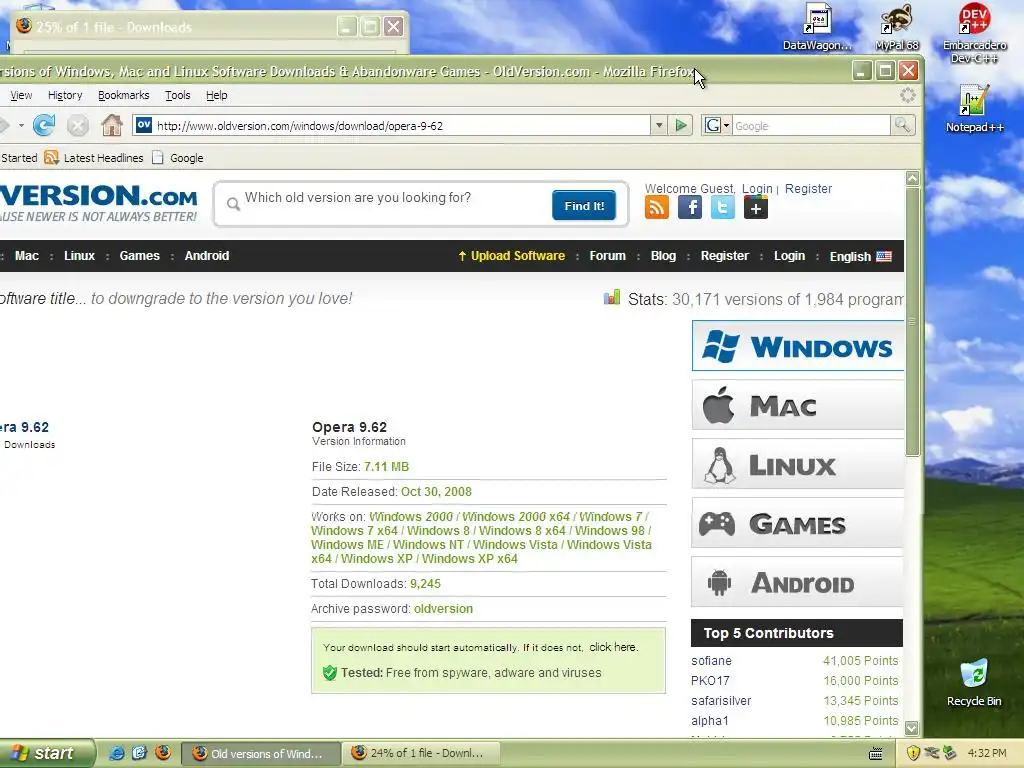Click the Mac platform banner

[x=797, y=406]
